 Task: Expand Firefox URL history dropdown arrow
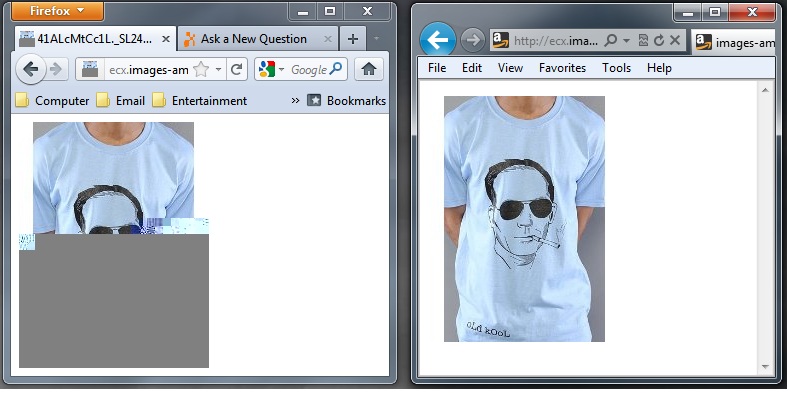pos(218,69)
